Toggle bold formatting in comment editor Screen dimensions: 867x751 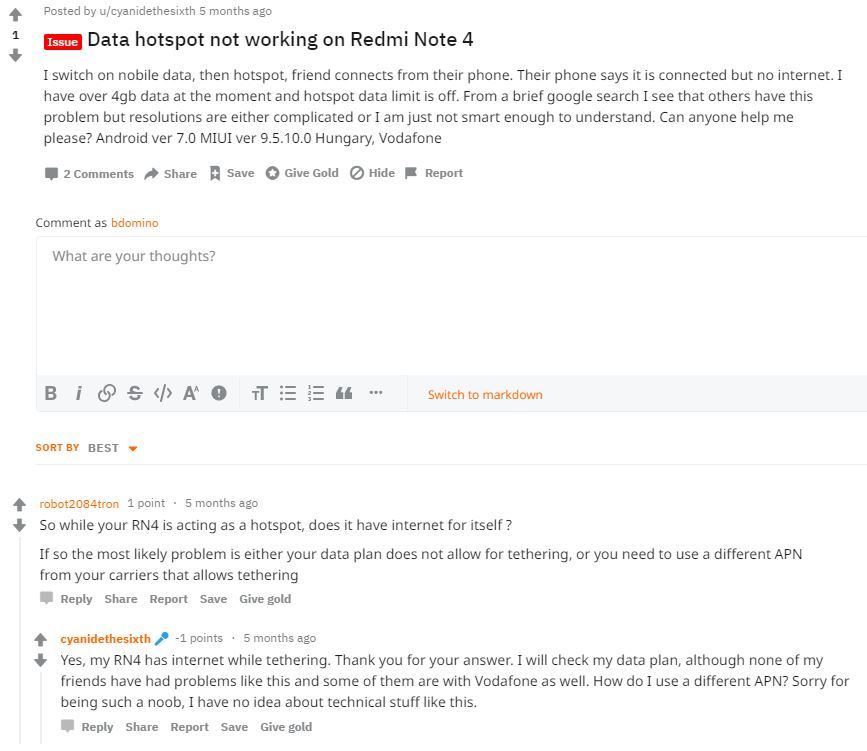(51, 394)
